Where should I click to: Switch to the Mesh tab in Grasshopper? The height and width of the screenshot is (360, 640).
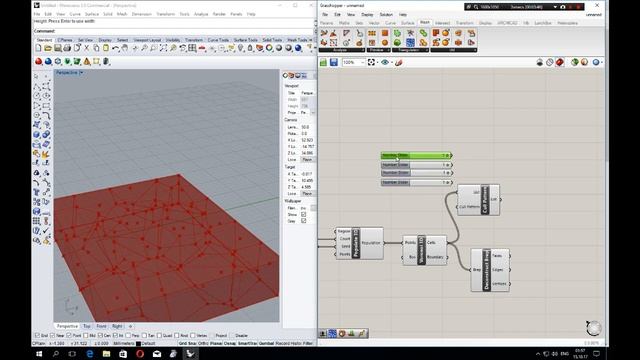pyautogui.click(x=425, y=23)
